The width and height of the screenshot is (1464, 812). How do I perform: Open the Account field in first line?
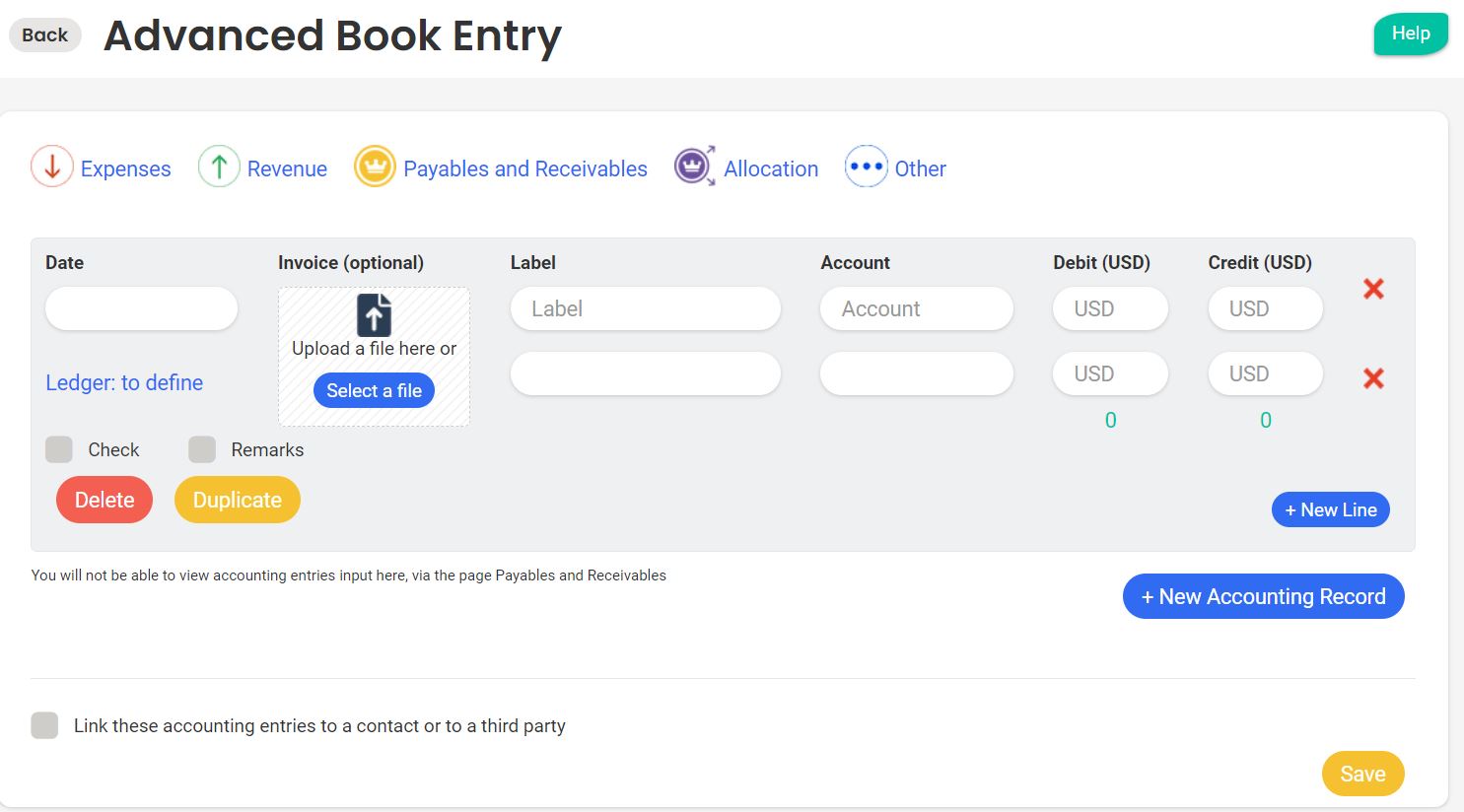[x=916, y=308]
